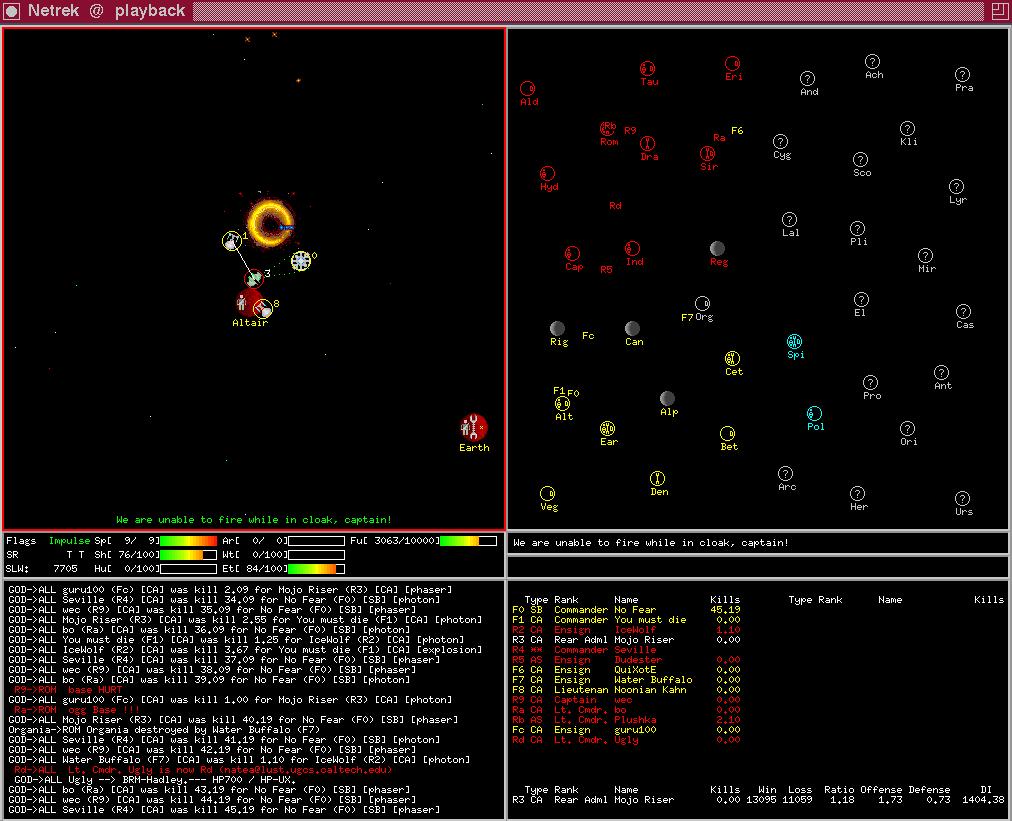Click the fuel gauge bar
The height and width of the screenshot is (821, 1012).
pos(469,541)
